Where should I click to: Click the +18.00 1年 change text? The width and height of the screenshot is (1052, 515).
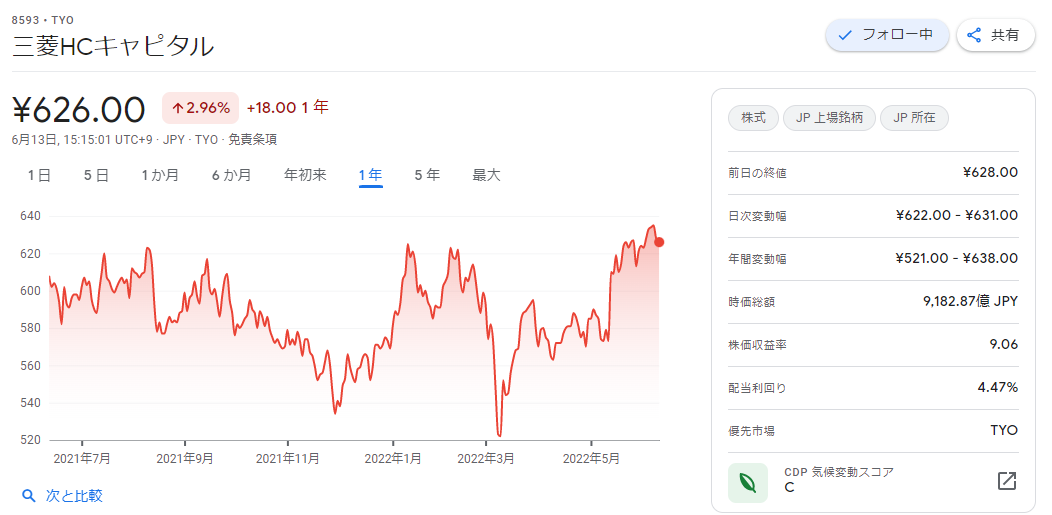pyautogui.click(x=288, y=108)
